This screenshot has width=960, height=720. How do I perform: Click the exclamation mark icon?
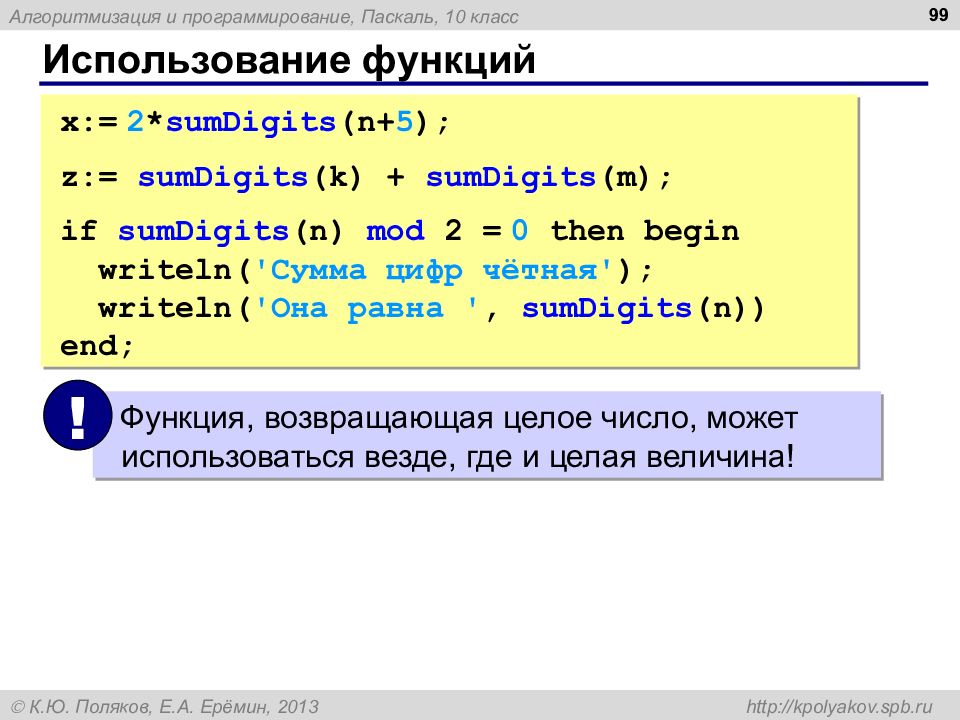78,415
